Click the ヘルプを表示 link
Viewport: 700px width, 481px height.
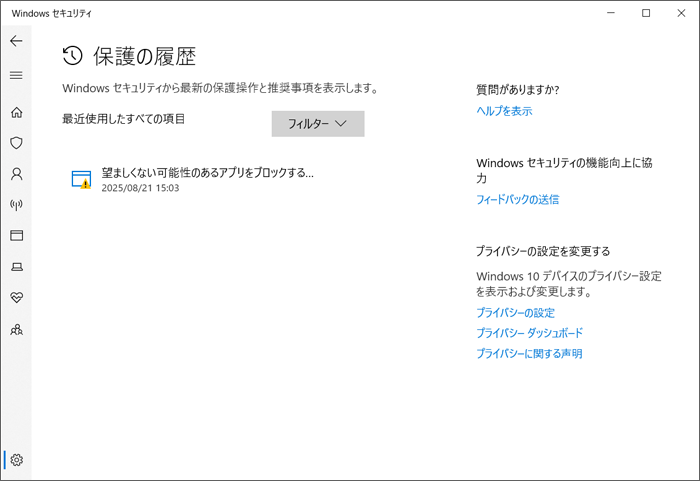[504, 111]
